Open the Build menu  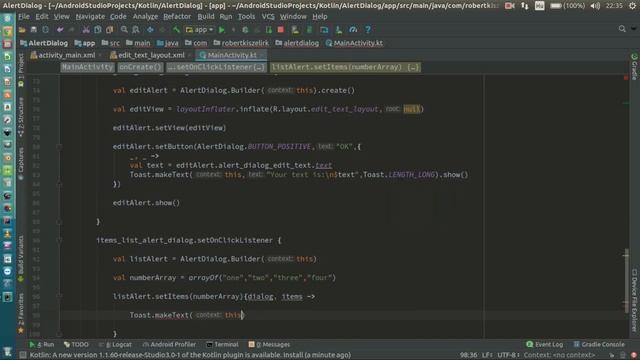(206, 17)
